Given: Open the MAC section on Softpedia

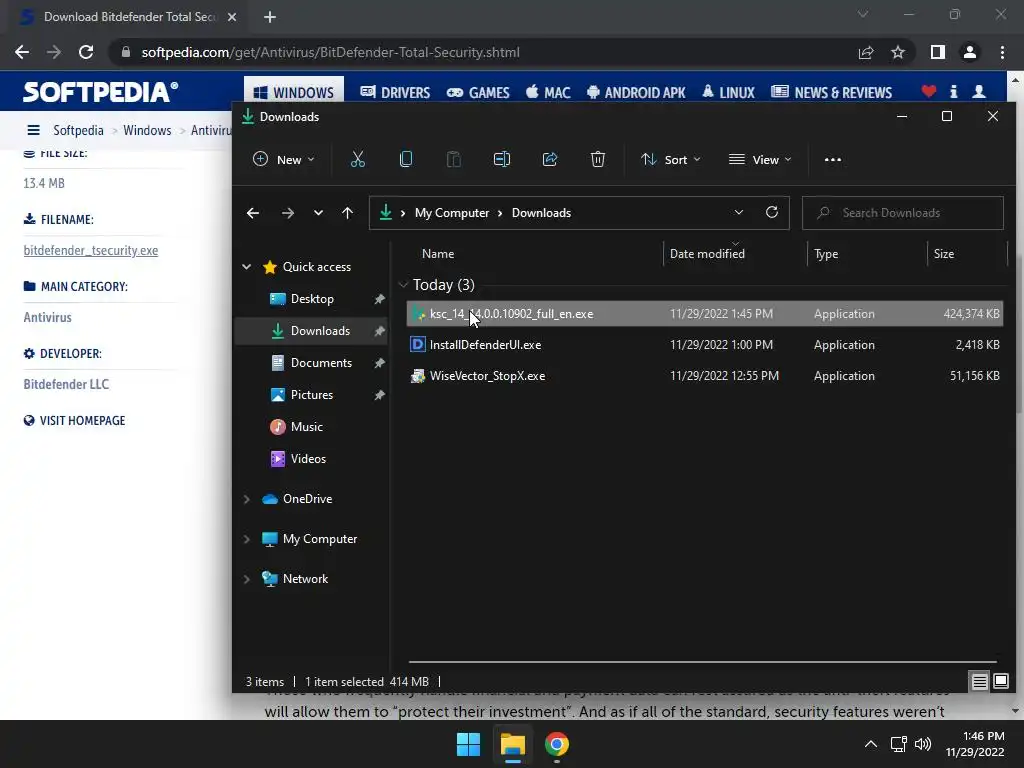Looking at the screenshot, I should click(549, 93).
